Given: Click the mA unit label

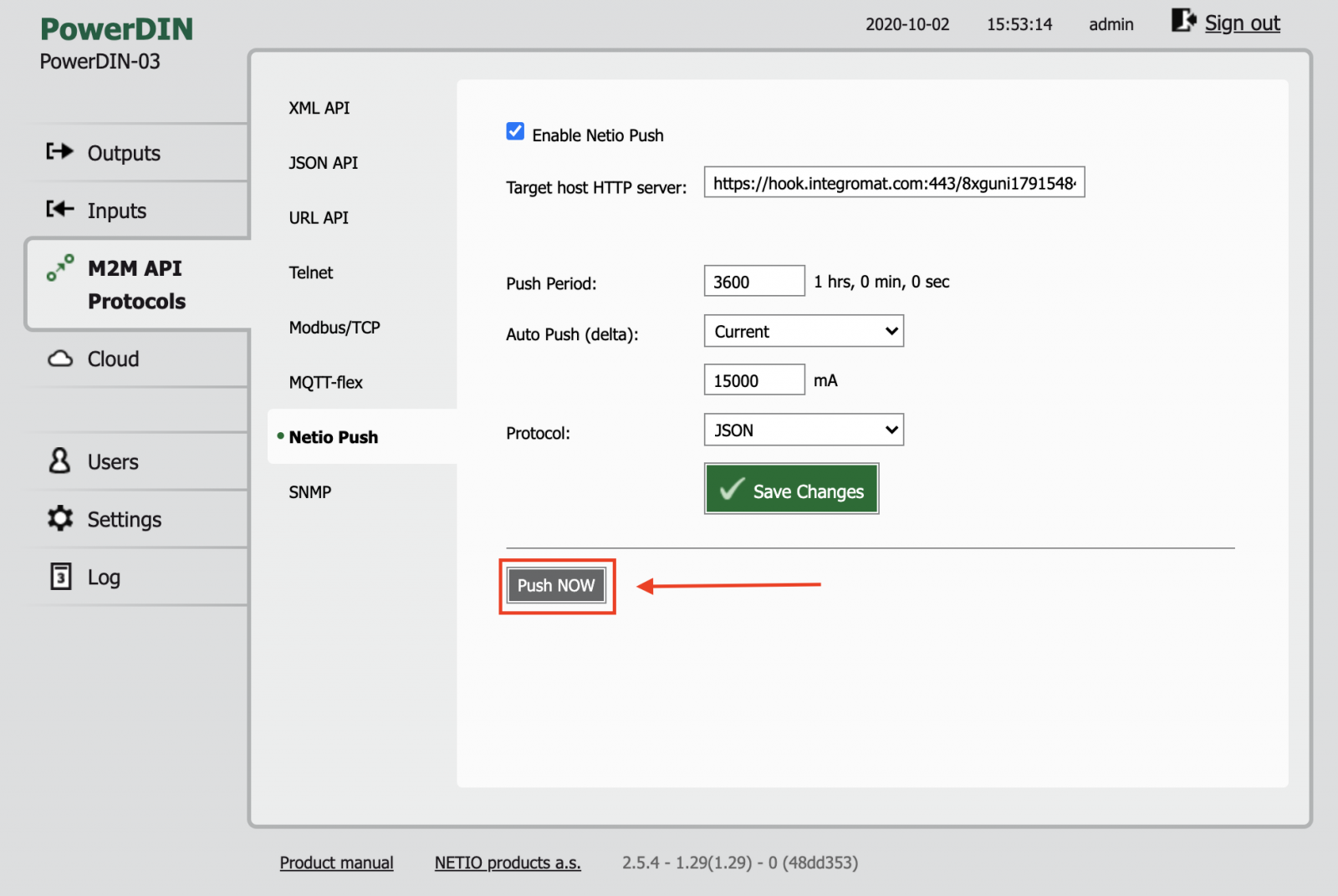Looking at the screenshot, I should pyautogui.click(x=825, y=380).
